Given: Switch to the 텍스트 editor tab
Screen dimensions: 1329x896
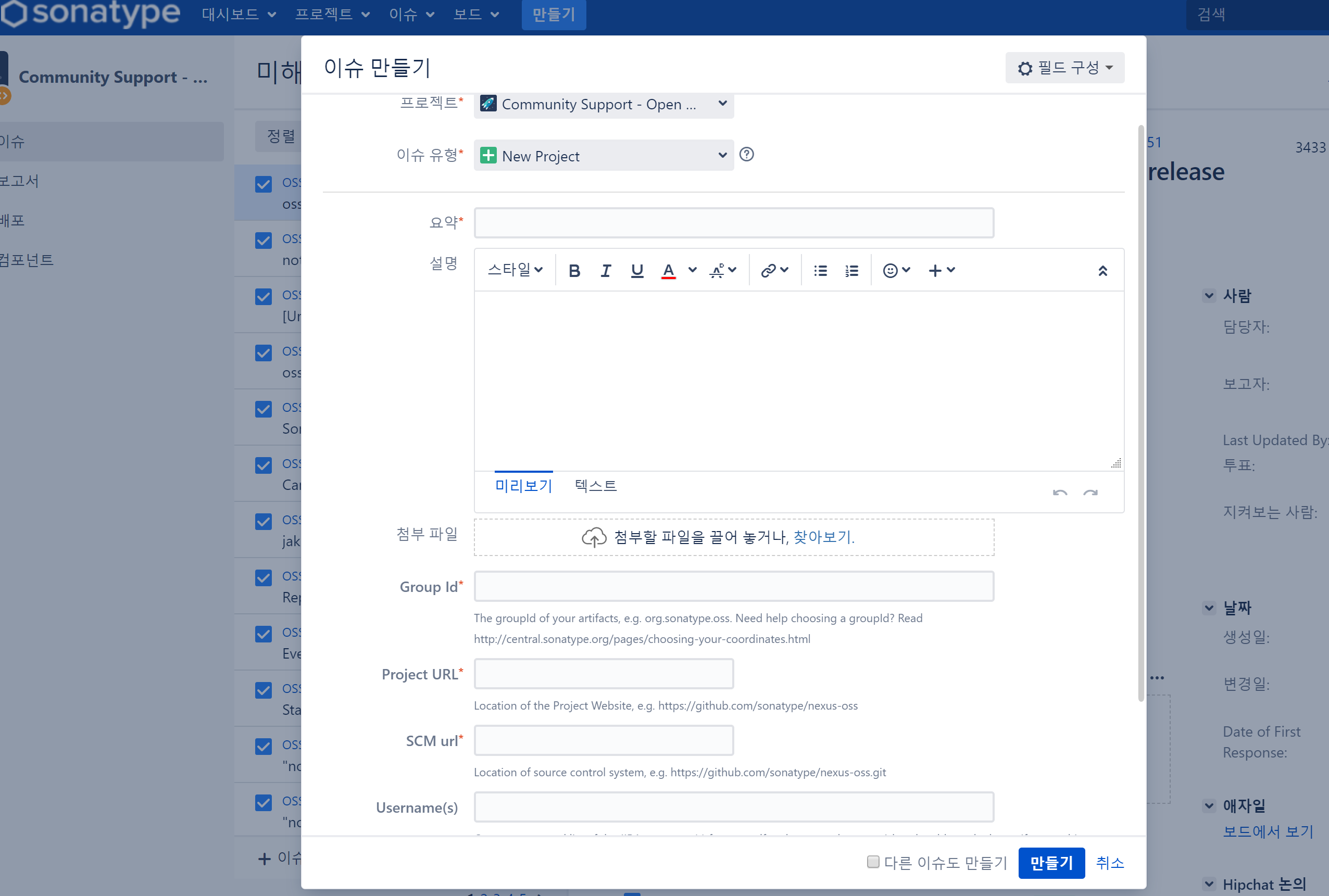Looking at the screenshot, I should [x=595, y=486].
